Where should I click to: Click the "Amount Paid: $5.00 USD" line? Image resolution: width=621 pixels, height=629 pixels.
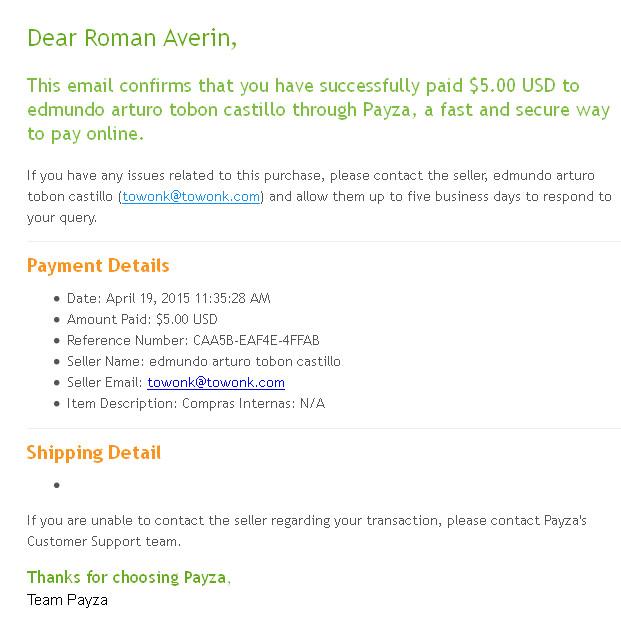pos(142,320)
